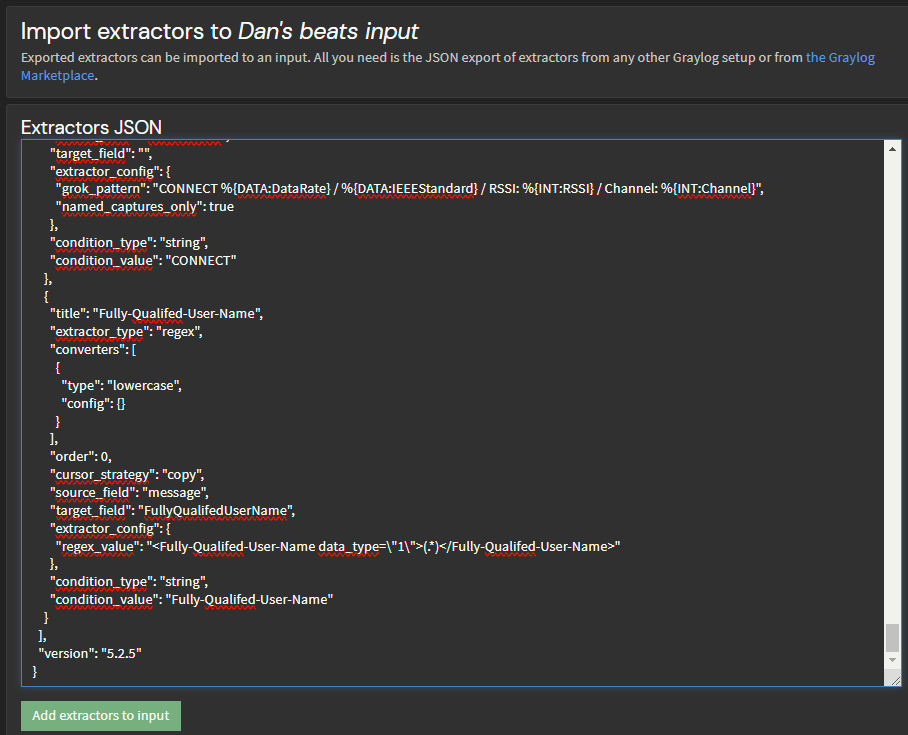Click the "type": "lowercase" converter line
This screenshot has height=735, width=908.
point(121,385)
